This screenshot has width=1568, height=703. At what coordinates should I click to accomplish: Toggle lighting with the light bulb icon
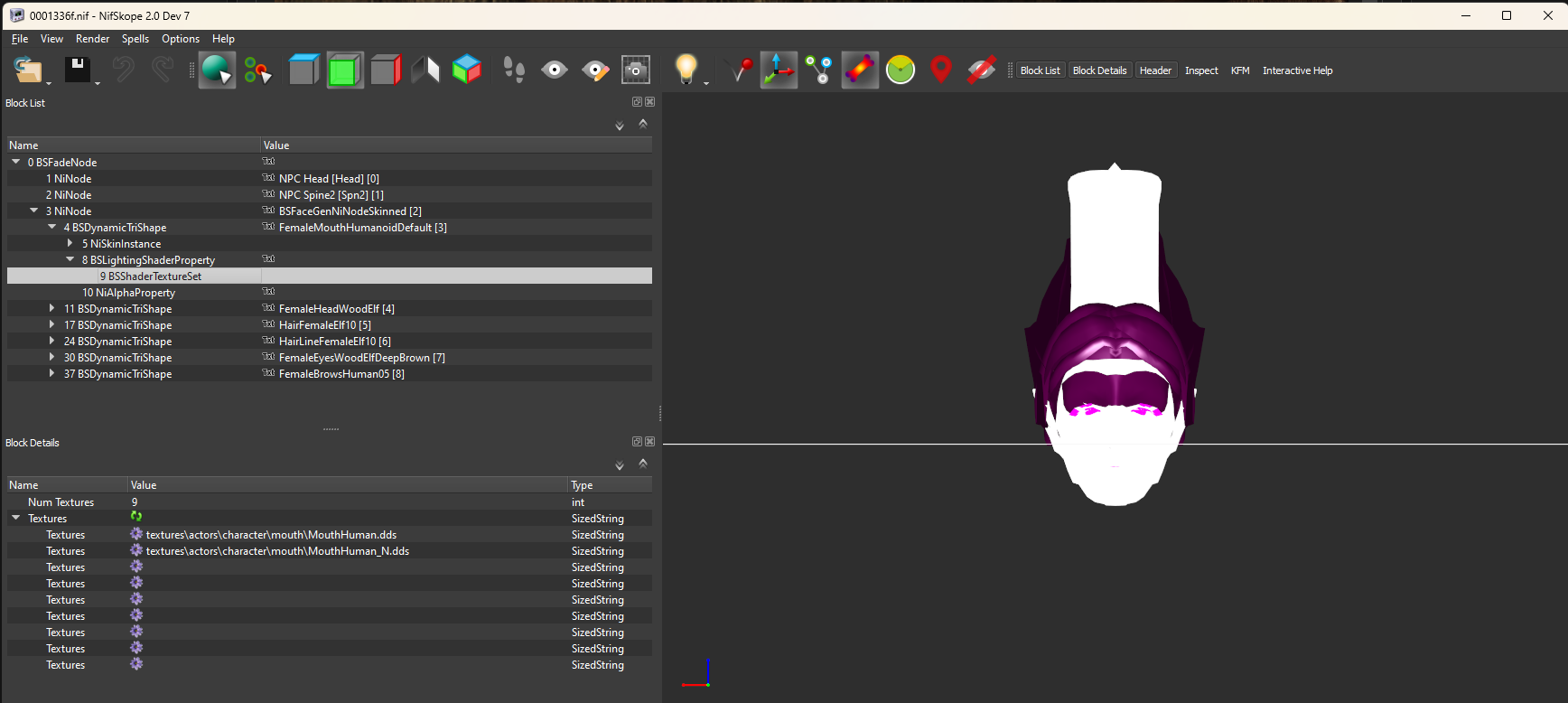pyautogui.click(x=686, y=70)
